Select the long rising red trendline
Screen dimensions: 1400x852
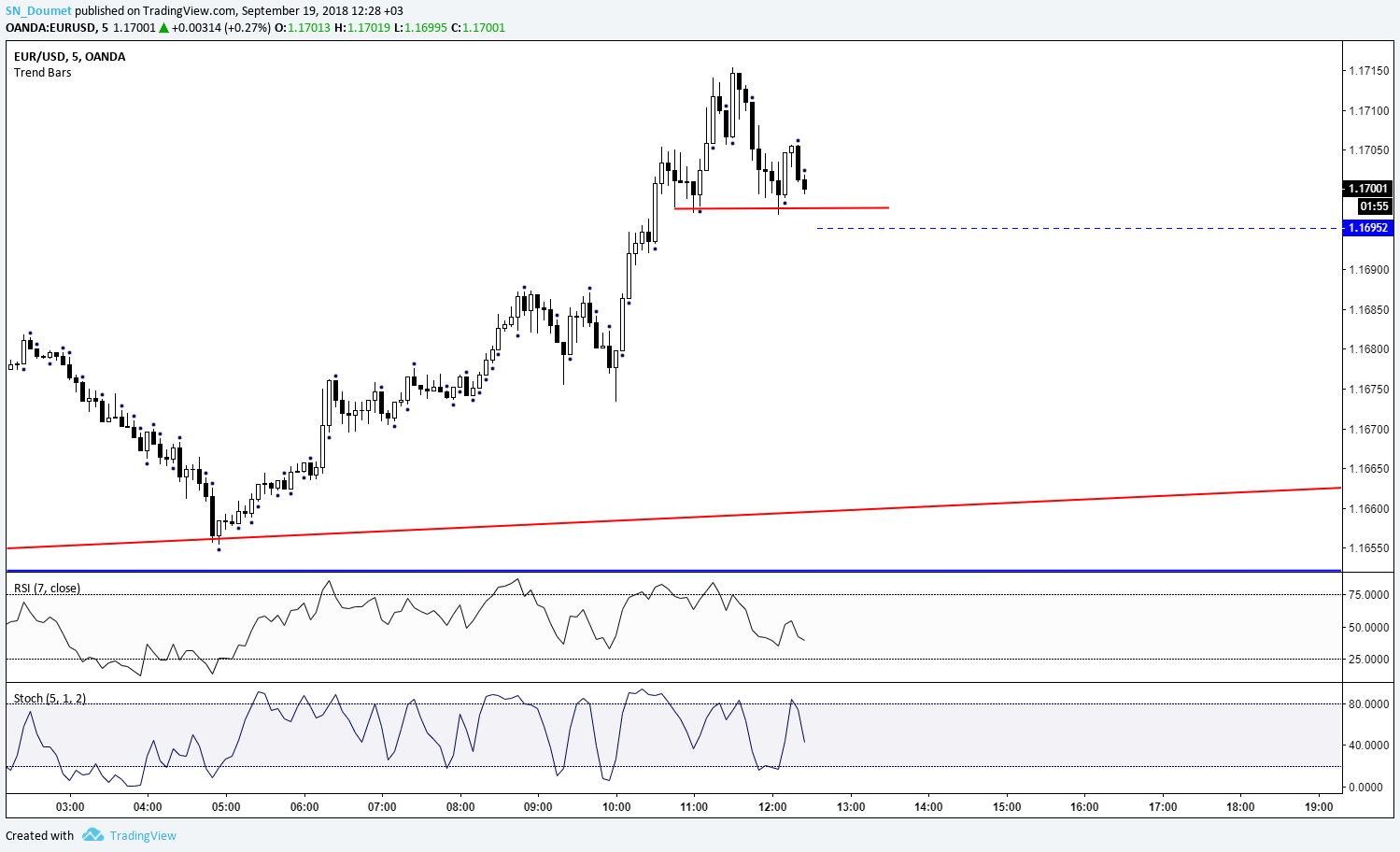[x=673, y=518]
